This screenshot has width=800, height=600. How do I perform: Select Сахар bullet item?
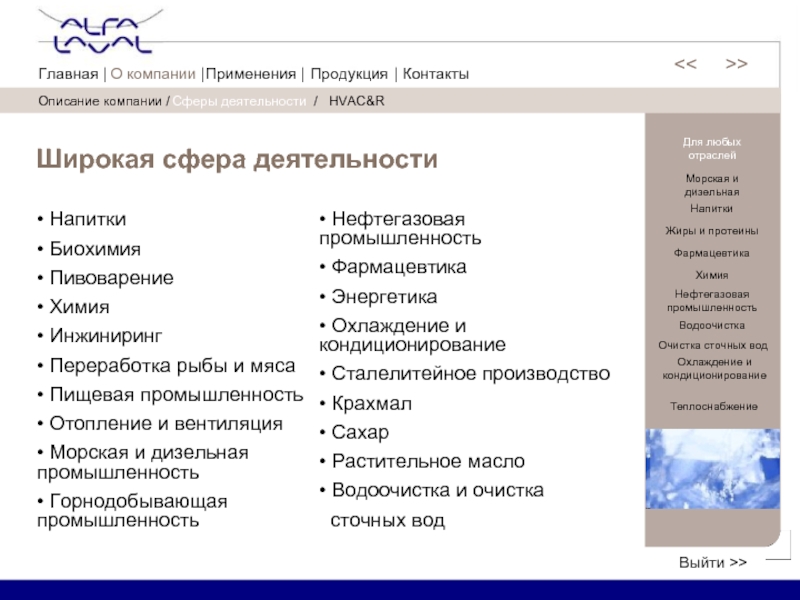pos(354,432)
